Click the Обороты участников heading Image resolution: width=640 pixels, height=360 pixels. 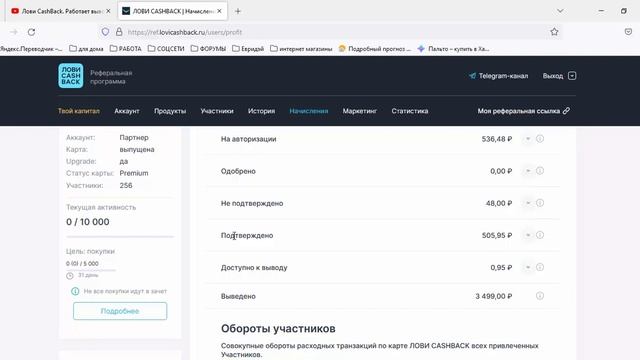(278, 329)
